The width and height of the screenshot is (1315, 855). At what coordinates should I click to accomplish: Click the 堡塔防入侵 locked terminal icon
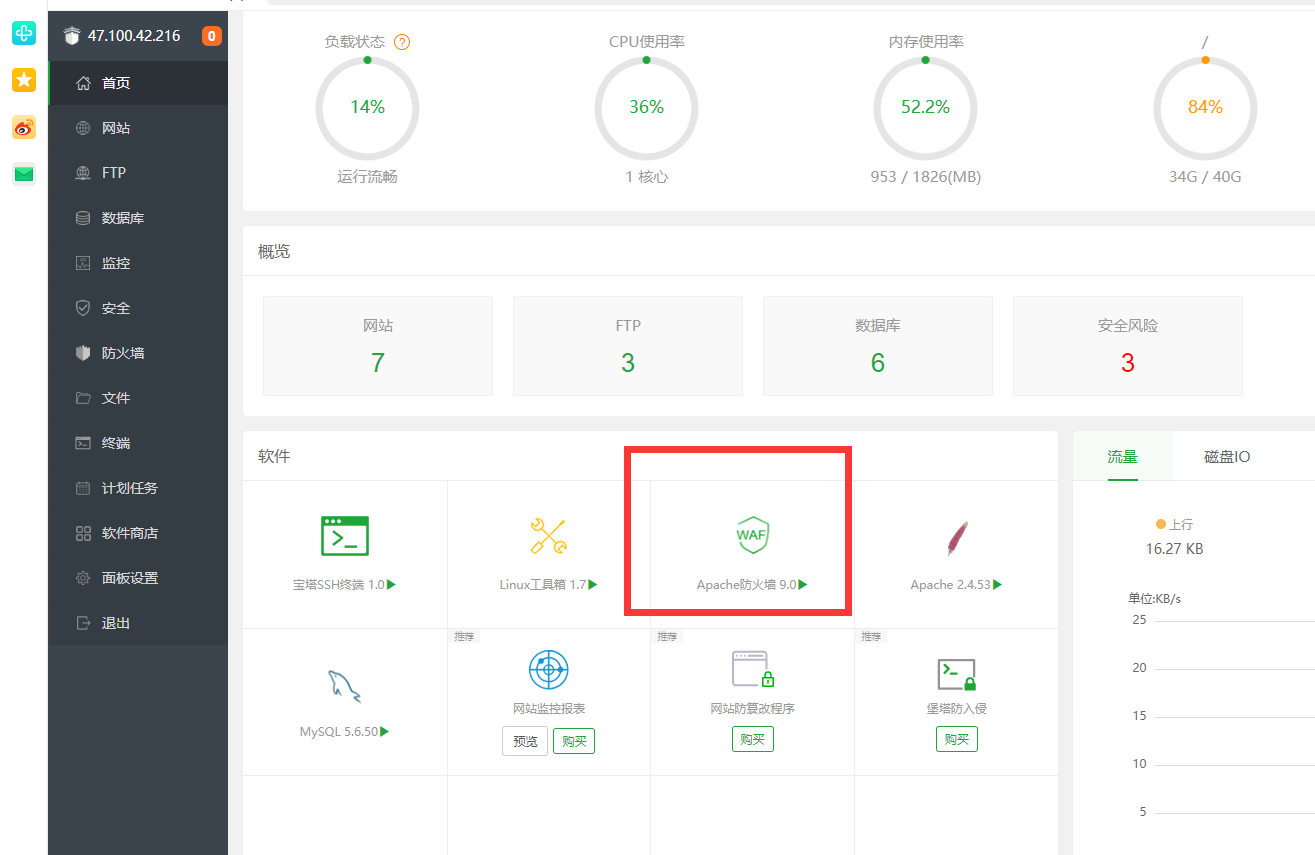pos(956,675)
